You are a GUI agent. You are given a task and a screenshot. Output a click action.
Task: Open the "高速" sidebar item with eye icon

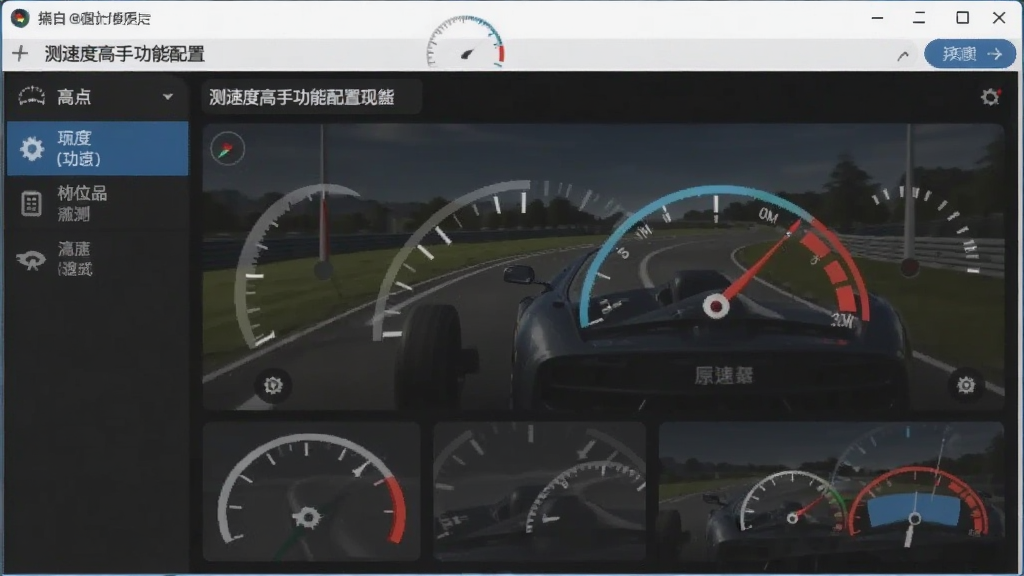click(x=97, y=259)
